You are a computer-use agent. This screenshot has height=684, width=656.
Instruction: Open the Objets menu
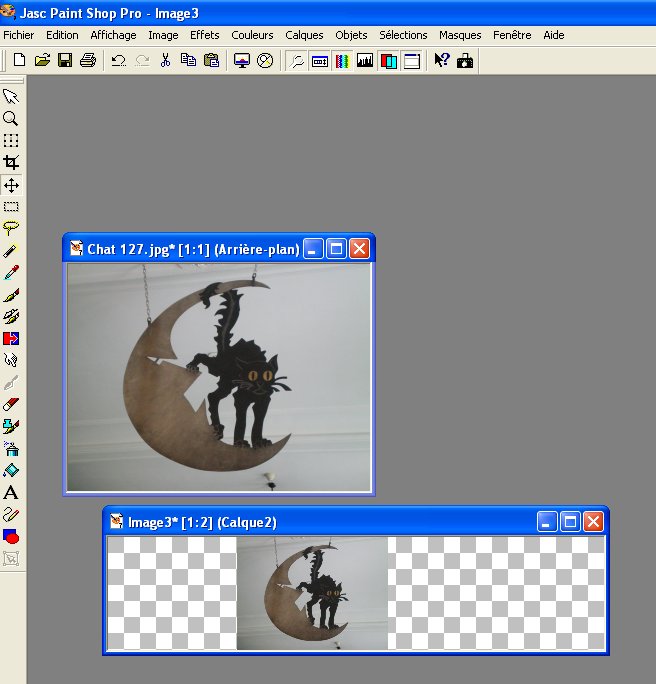pyautogui.click(x=351, y=35)
